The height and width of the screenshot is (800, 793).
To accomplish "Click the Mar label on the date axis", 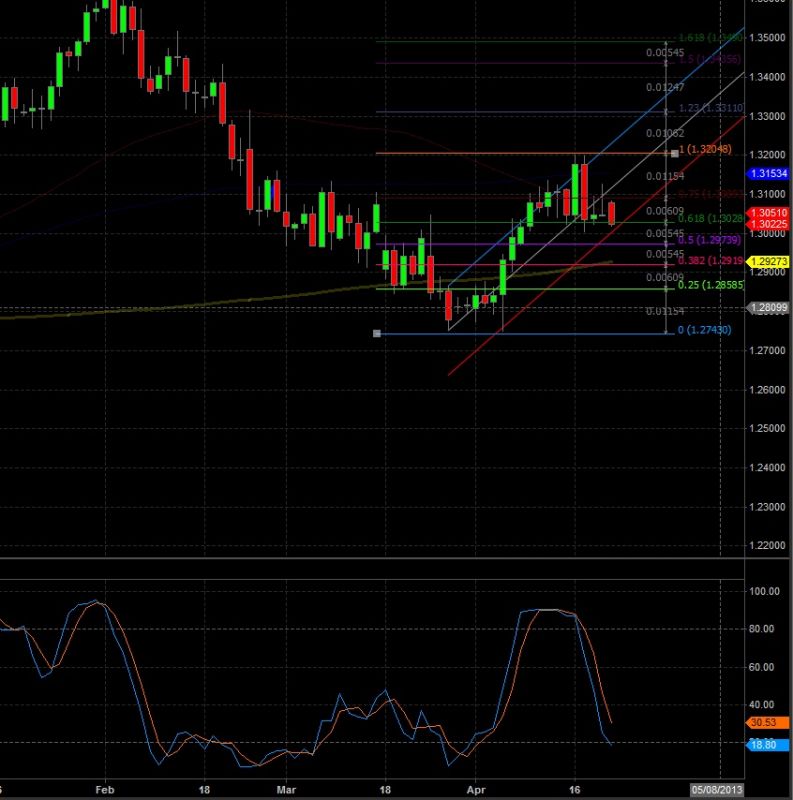I will 287,788.
